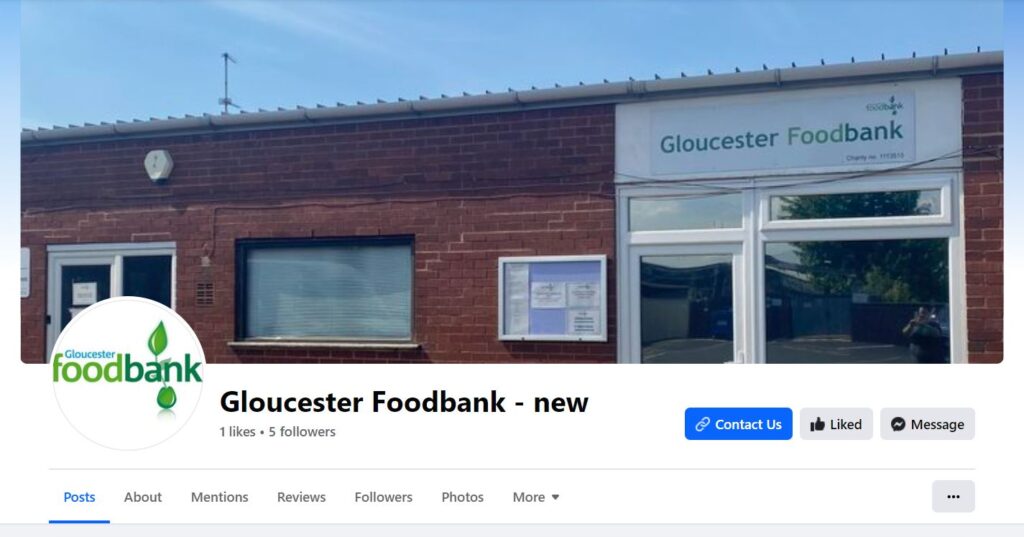
Task: Click the 1 likes count link
Action: point(237,432)
